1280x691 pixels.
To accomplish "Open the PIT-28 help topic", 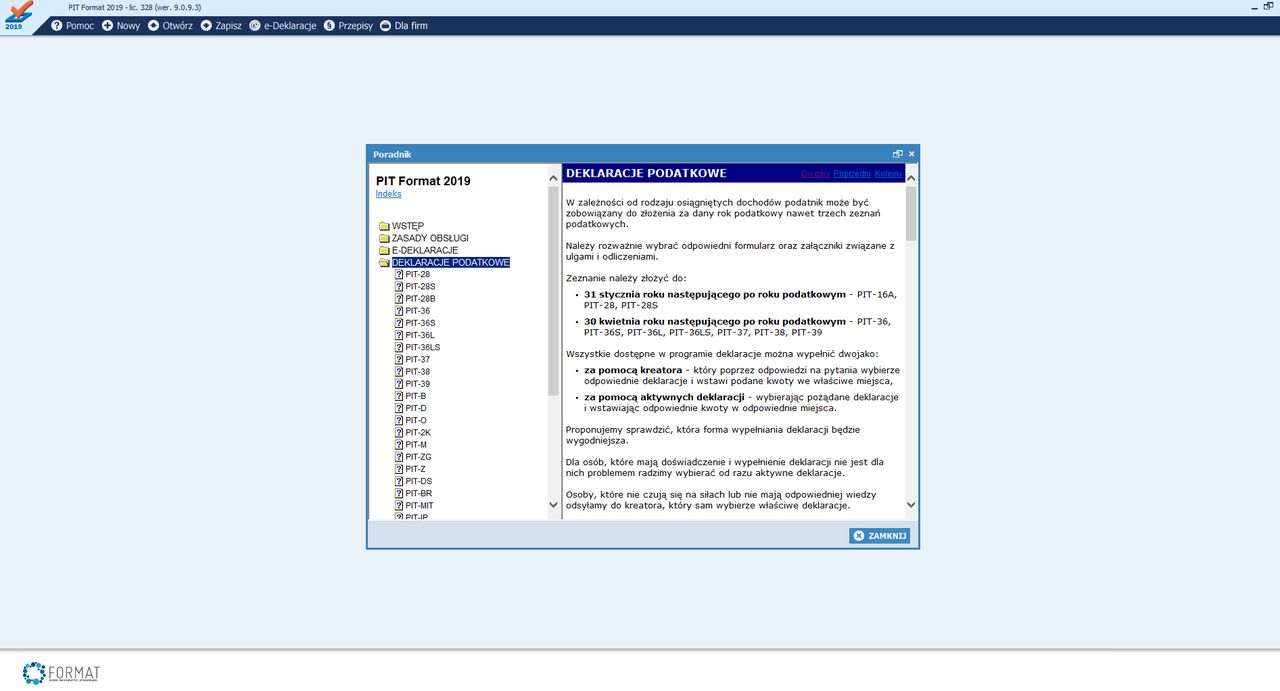I will [x=418, y=274].
